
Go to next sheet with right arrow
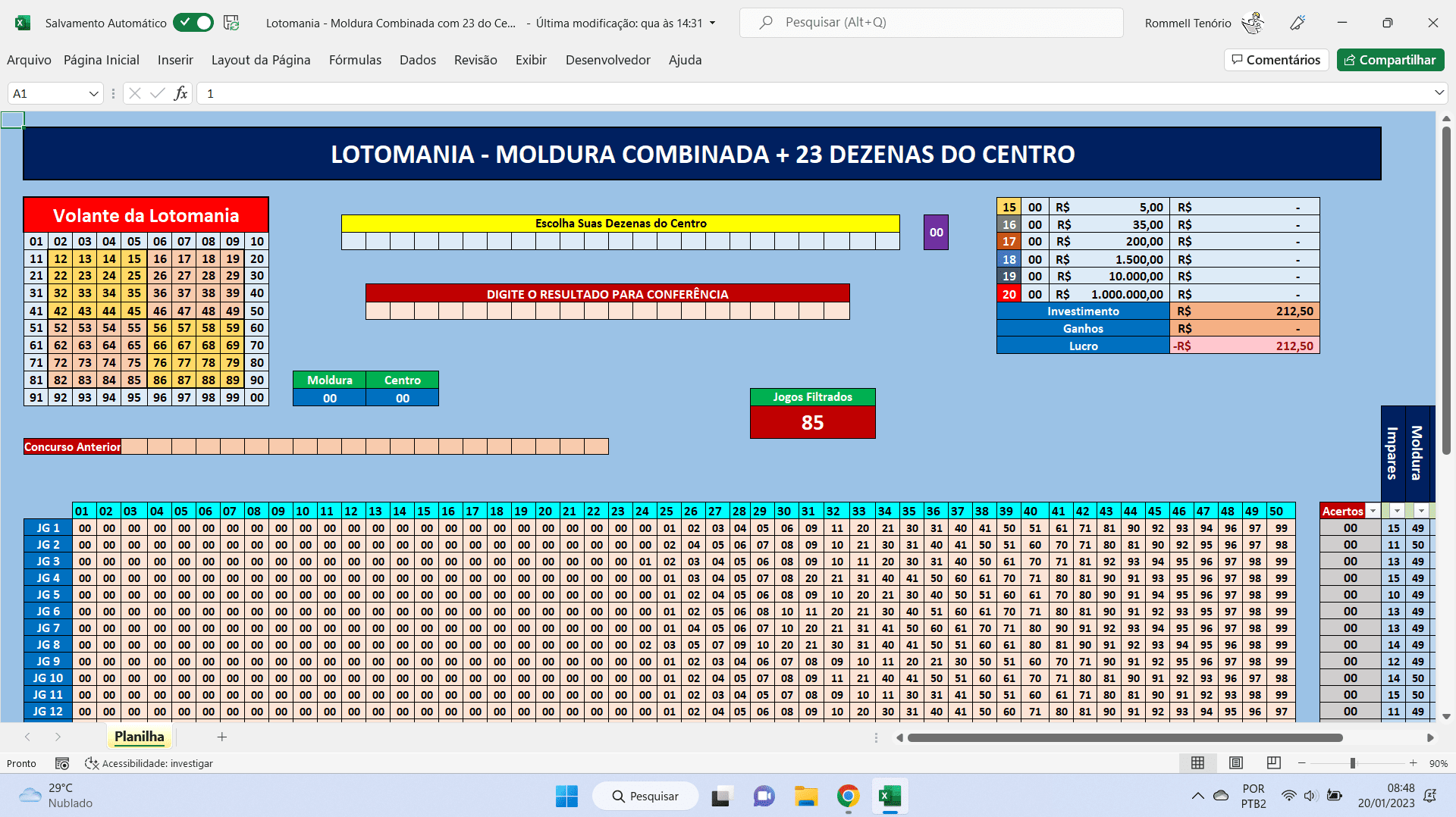coord(58,737)
